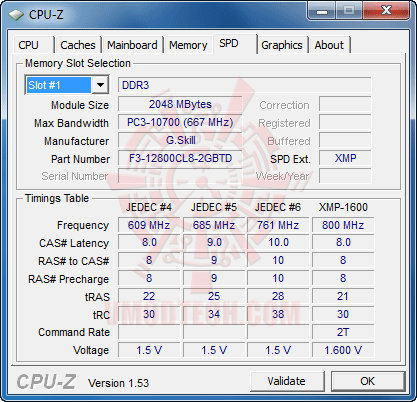Click the CPU-Z title bar icon
The height and width of the screenshot is (402, 417).
pos(16,15)
